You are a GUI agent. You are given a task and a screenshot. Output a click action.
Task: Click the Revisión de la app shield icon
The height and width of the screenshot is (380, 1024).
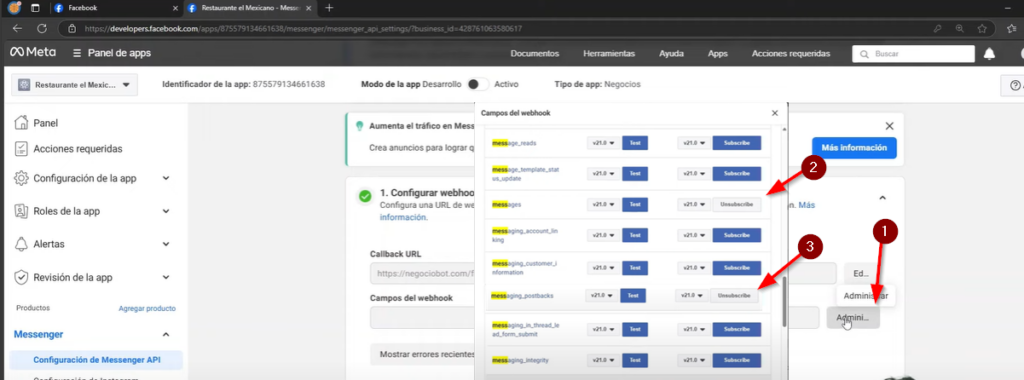(22, 277)
